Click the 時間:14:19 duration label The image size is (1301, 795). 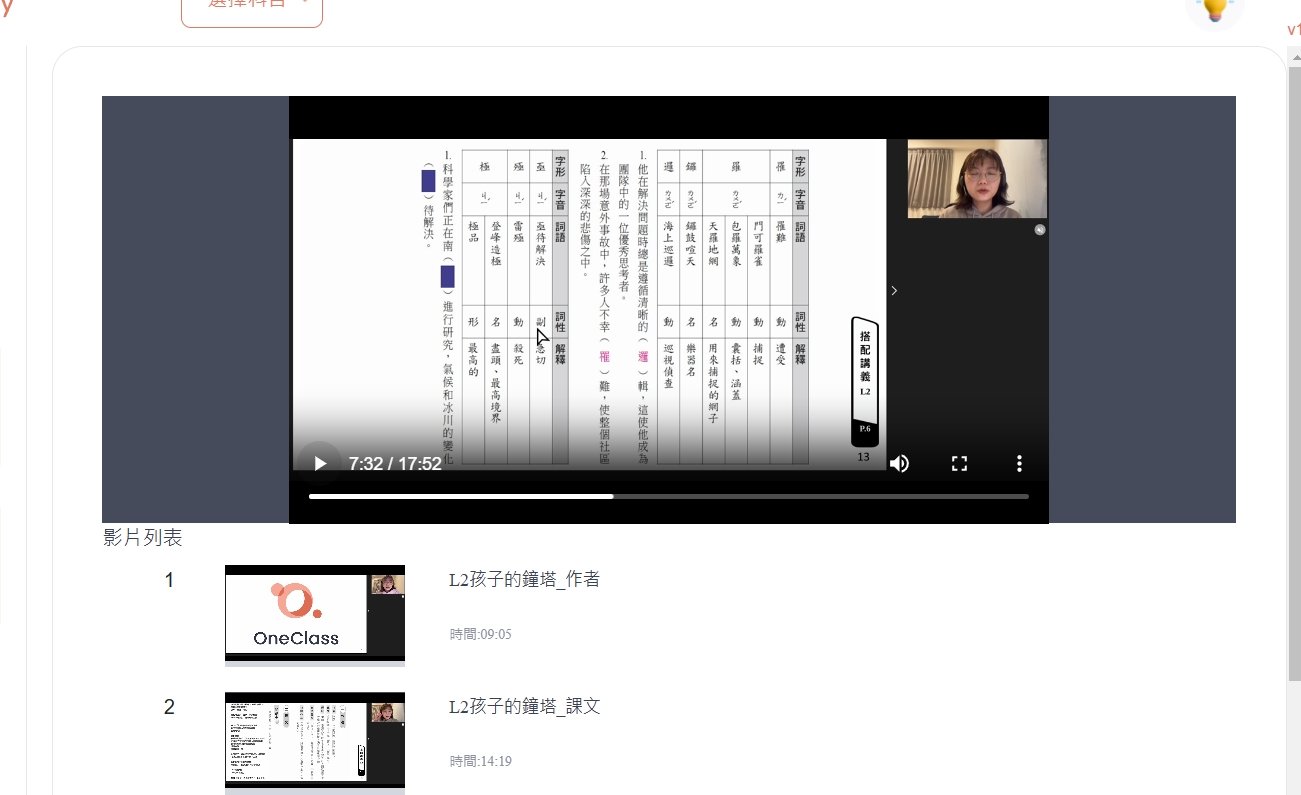point(481,761)
